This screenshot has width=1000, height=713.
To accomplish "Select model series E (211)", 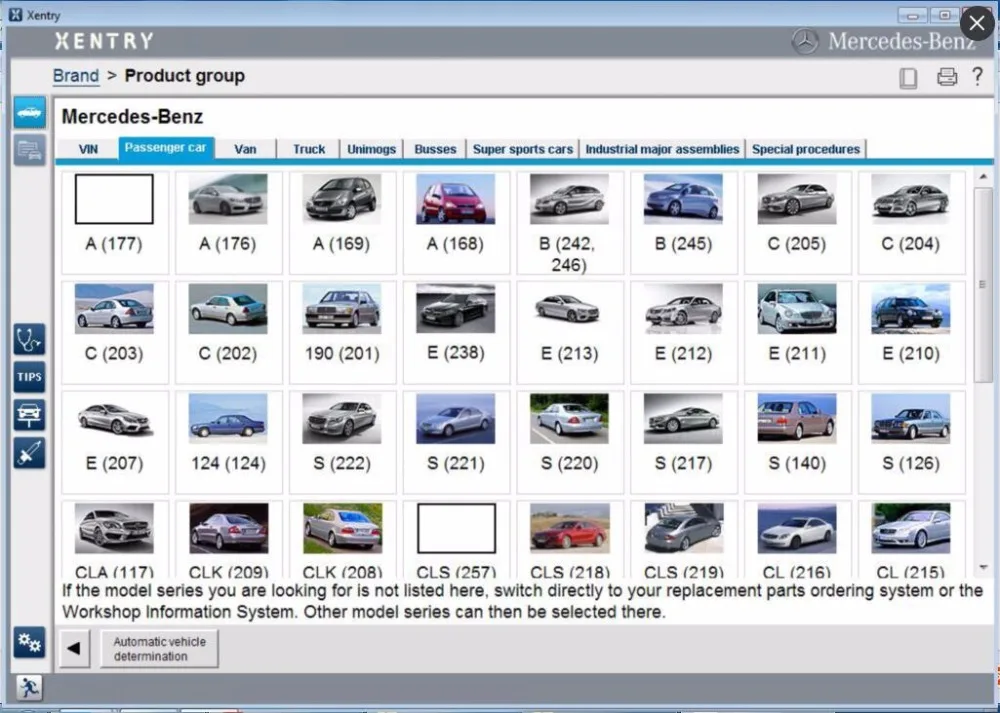I will 797,332.
